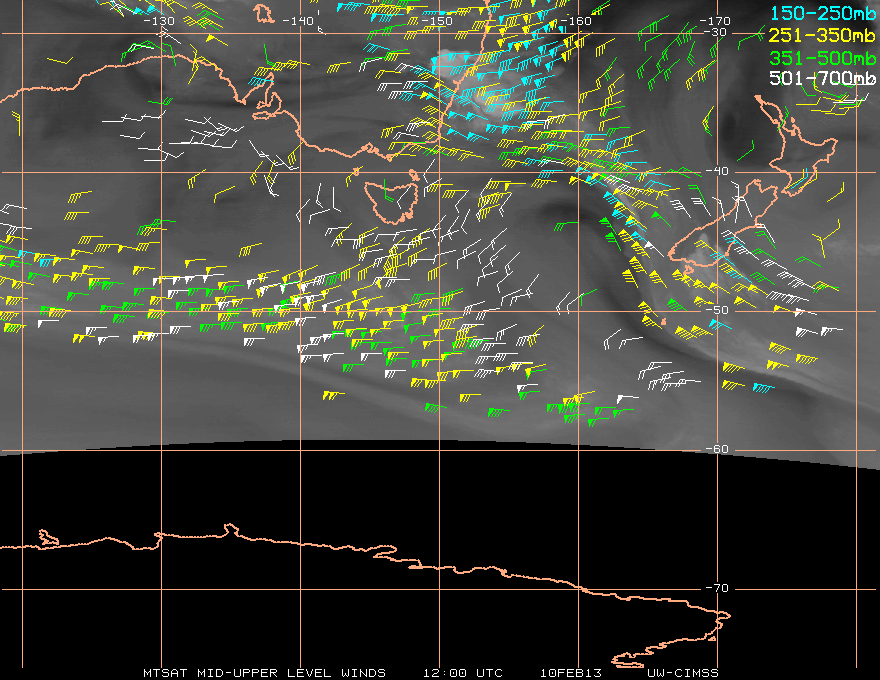This screenshot has width=880, height=680.
Task: Click the cyan 150-250mb legend label
Action: (823, 13)
